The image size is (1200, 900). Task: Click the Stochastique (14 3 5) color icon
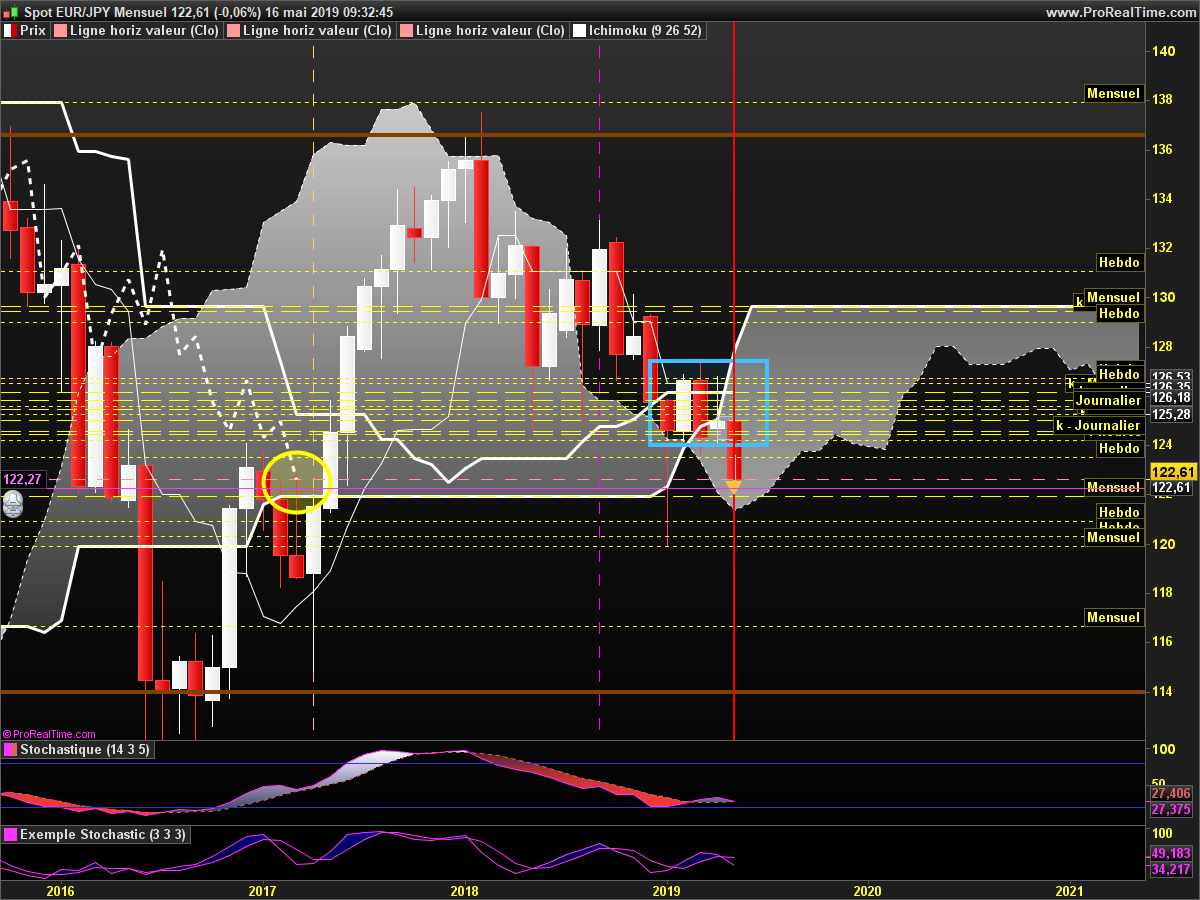pos(9,750)
